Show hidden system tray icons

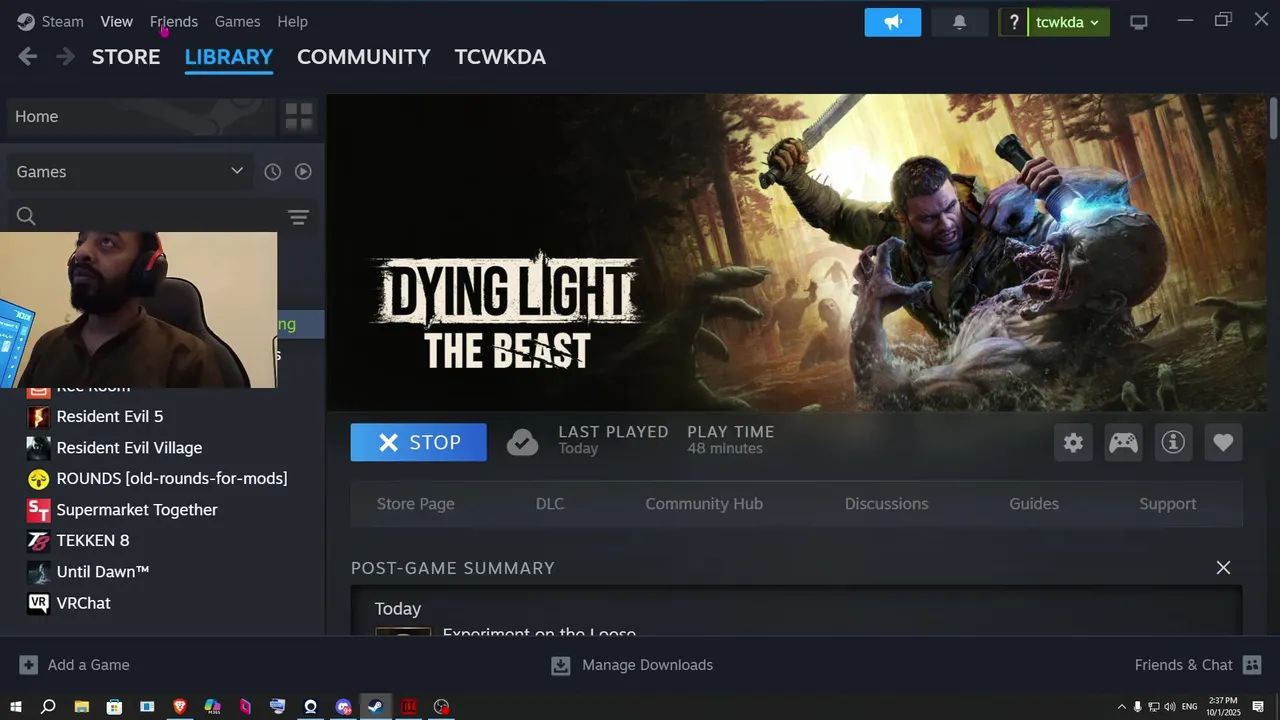coord(1121,707)
